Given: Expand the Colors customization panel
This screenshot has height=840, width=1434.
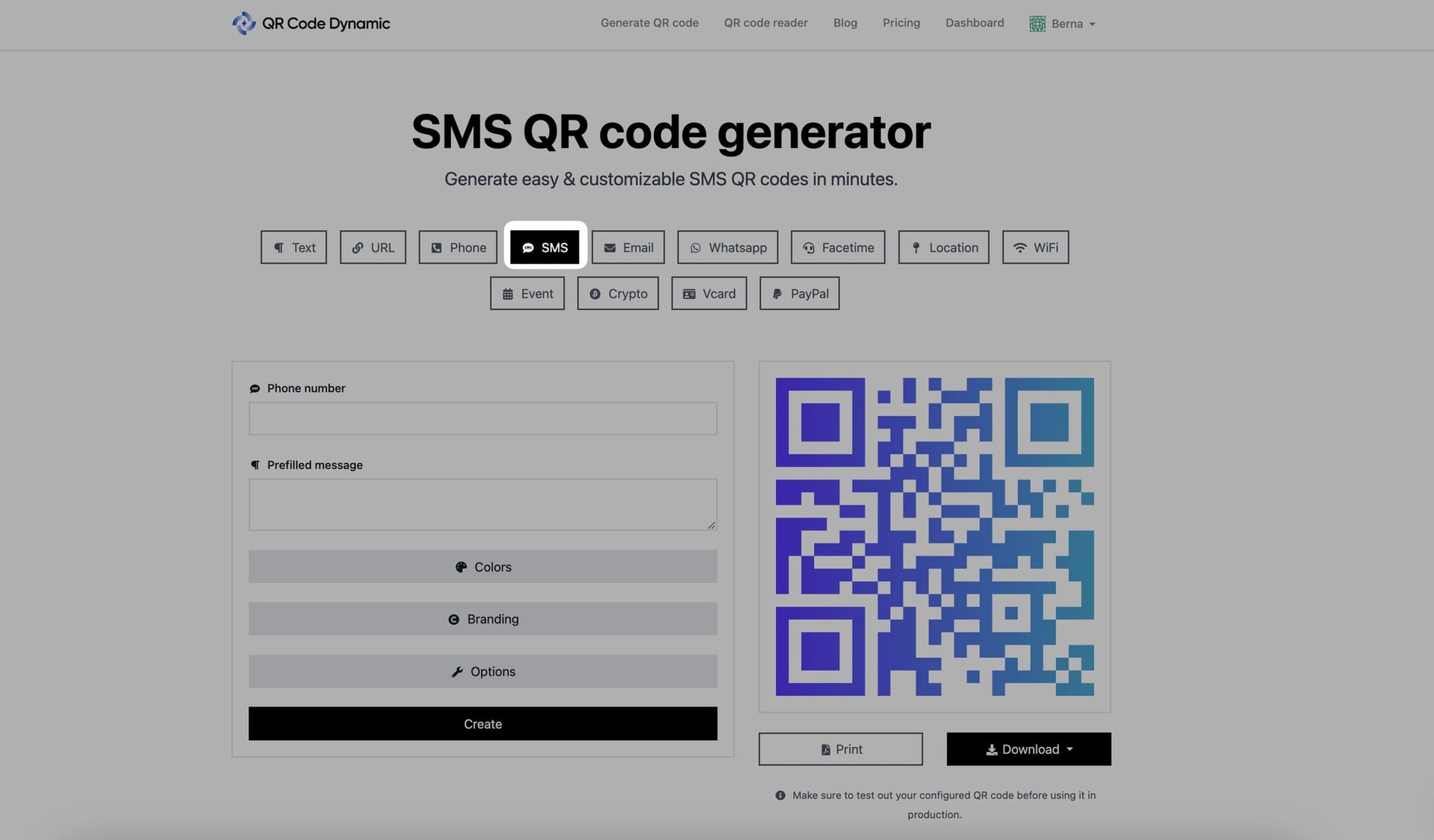Looking at the screenshot, I should coord(483,566).
